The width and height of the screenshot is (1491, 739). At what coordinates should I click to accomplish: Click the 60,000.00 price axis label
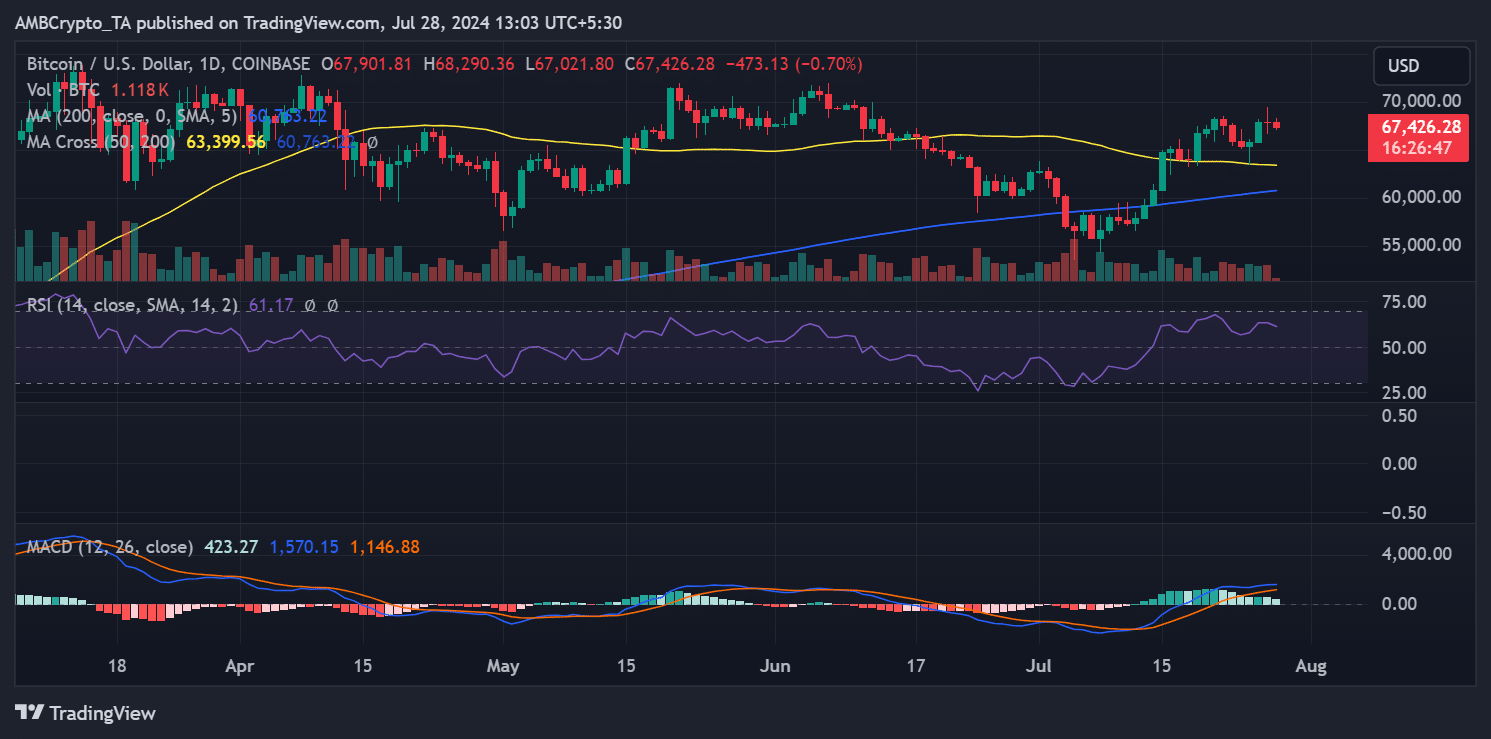[x=1421, y=197]
